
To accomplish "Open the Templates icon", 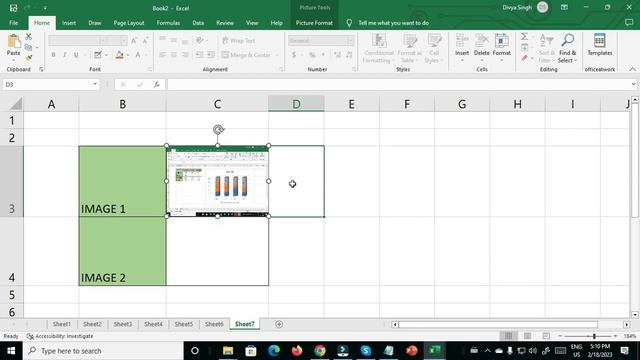I will 600,41.
